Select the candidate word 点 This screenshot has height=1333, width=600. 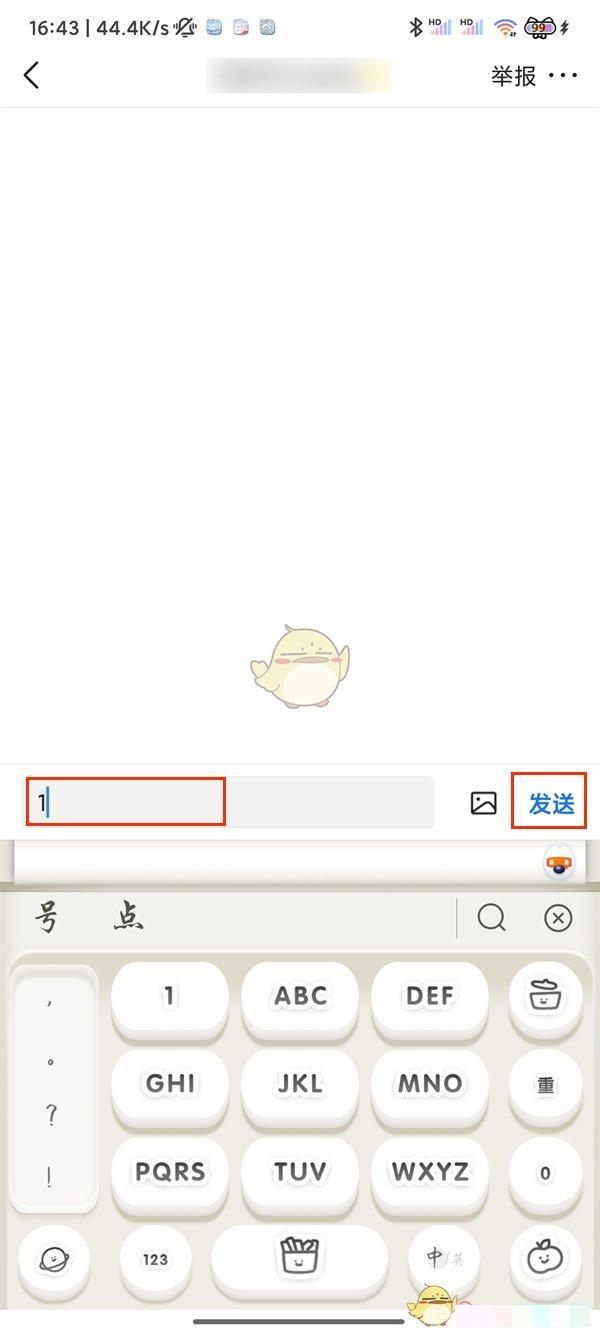[128, 917]
